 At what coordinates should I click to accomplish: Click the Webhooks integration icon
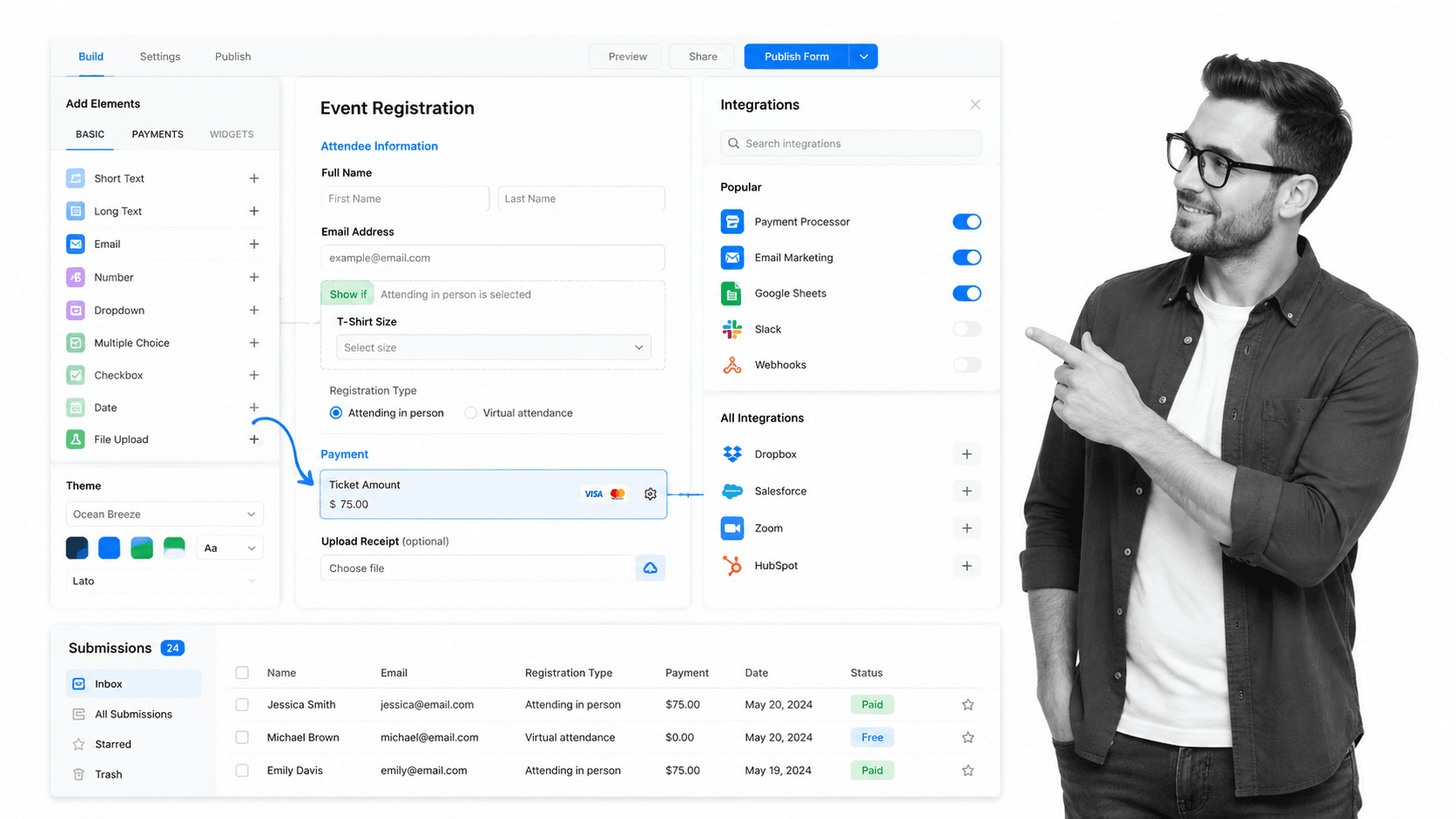pos(732,365)
